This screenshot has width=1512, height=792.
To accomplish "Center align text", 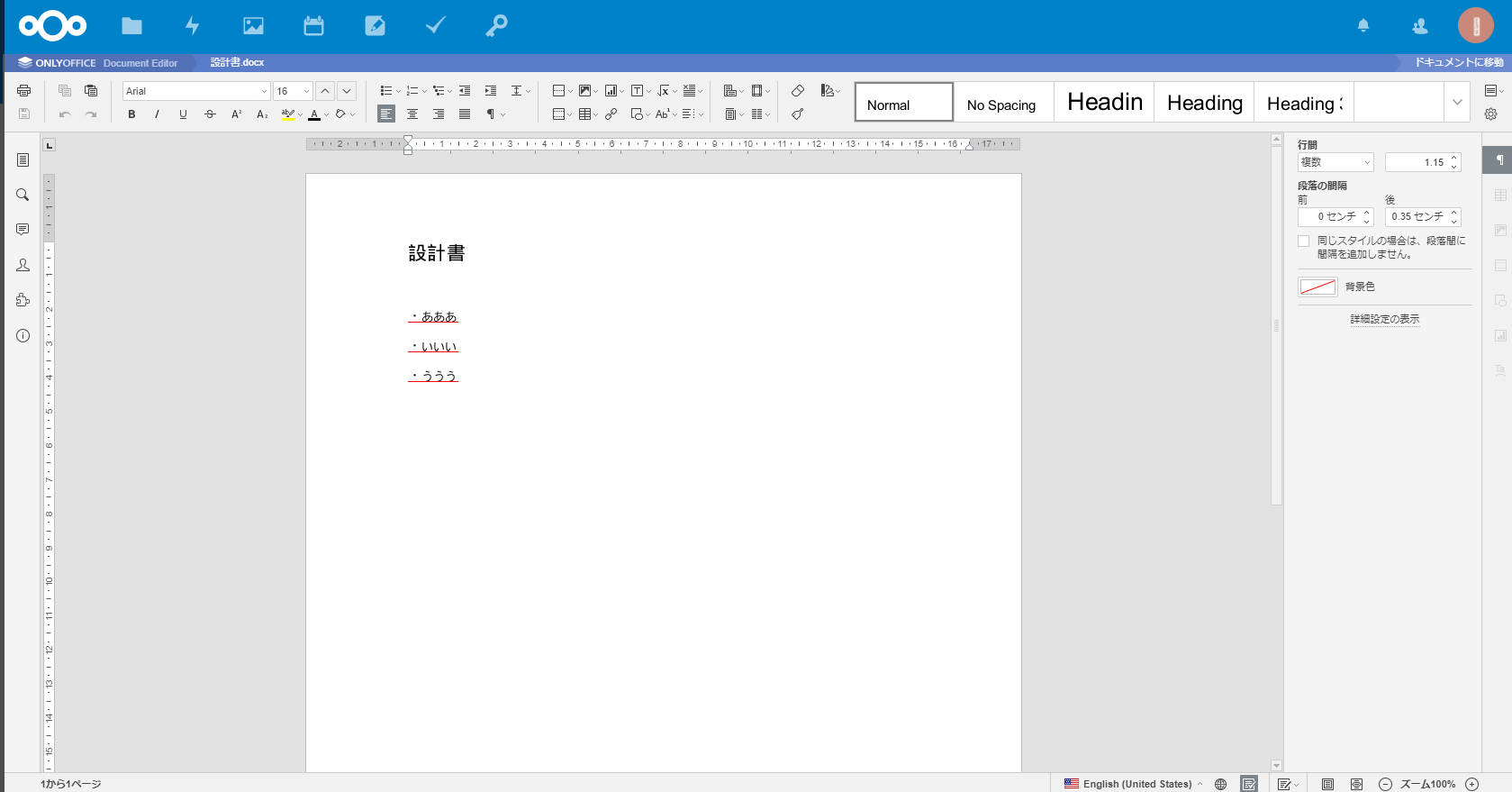I will [412, 114].
